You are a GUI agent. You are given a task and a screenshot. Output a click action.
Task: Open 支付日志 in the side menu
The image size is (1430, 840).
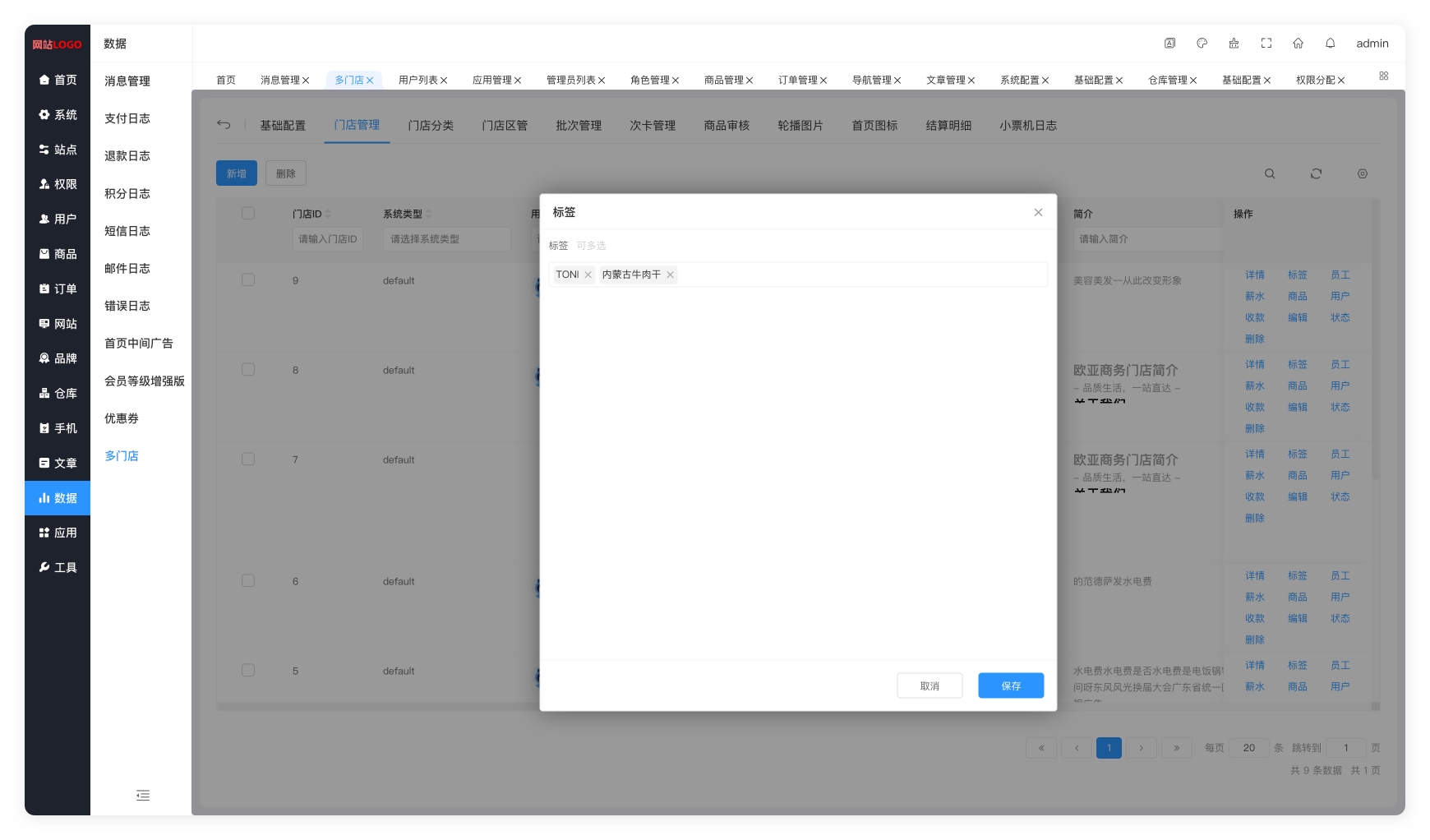[x=127, y=118]
